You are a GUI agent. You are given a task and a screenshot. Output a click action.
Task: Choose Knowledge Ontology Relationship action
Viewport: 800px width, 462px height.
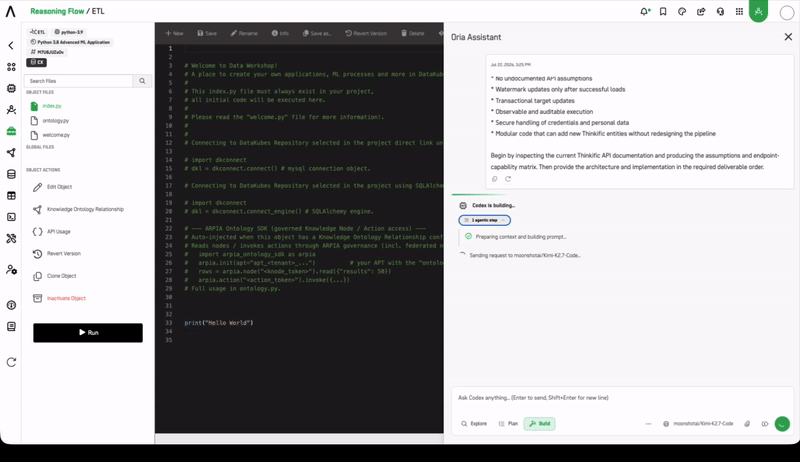(x=78, y=210)
